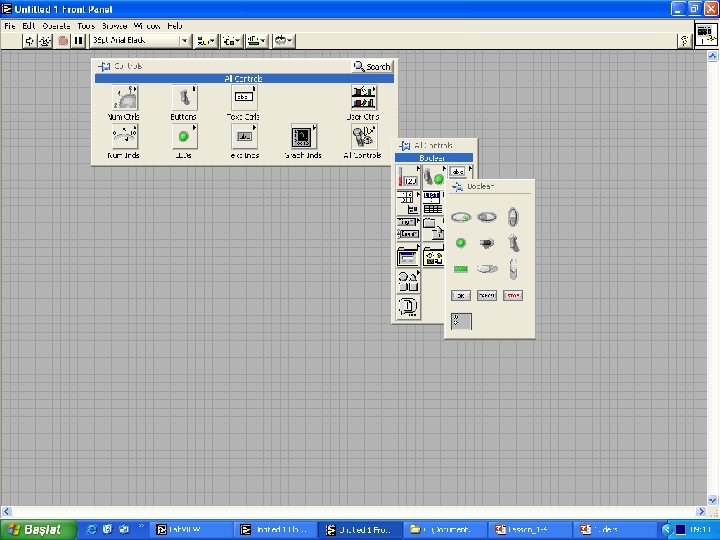Select the Ring and Enum subpalette icon

click(408, 228)
